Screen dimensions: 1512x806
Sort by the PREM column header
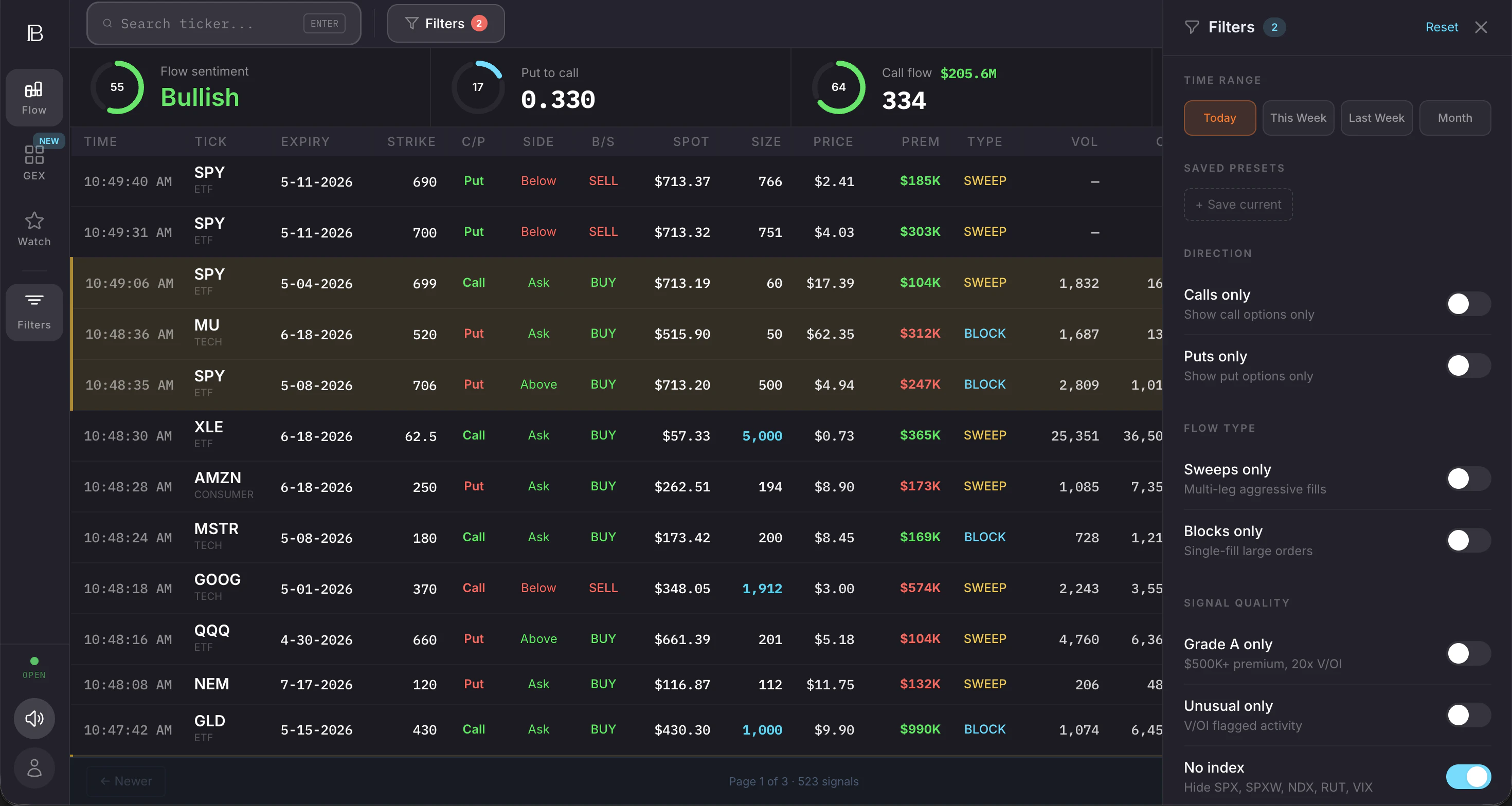(x=921, y=141)
